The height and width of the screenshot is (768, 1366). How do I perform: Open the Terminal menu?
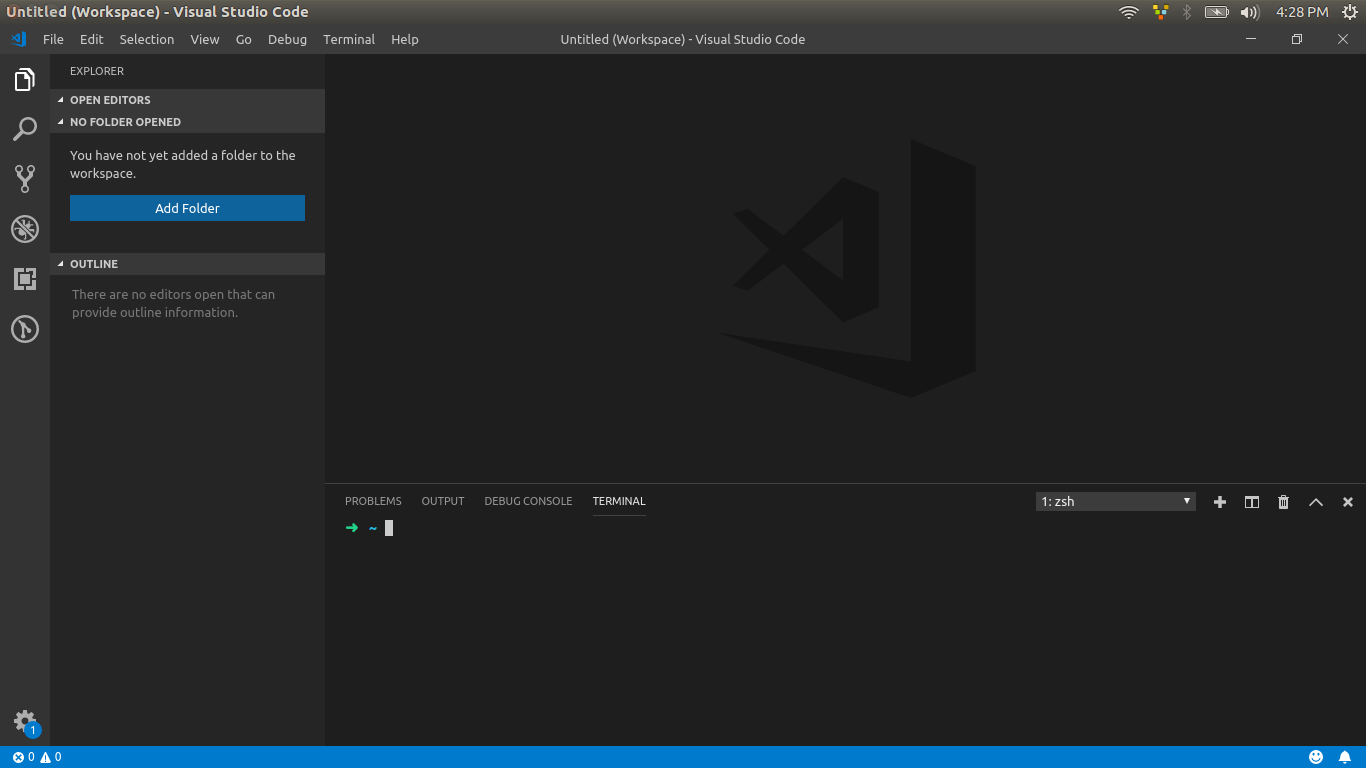coord(348,39)
